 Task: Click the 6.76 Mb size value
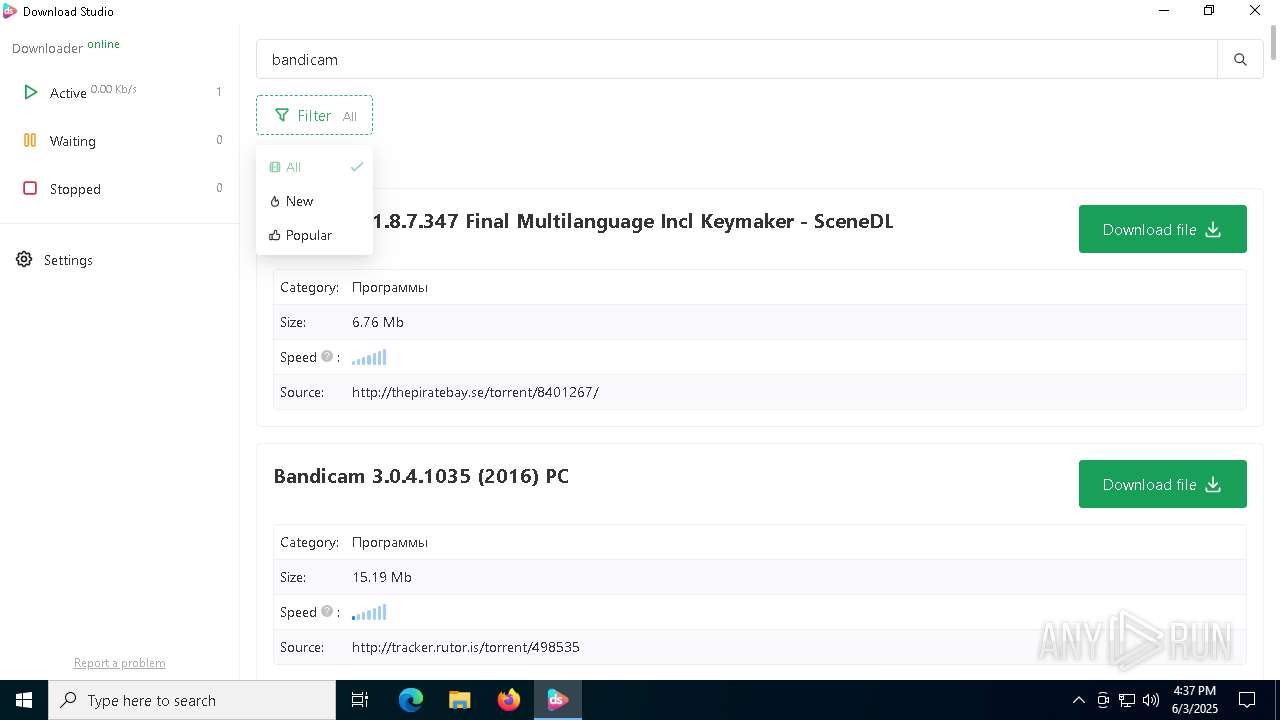pos(378,322)
